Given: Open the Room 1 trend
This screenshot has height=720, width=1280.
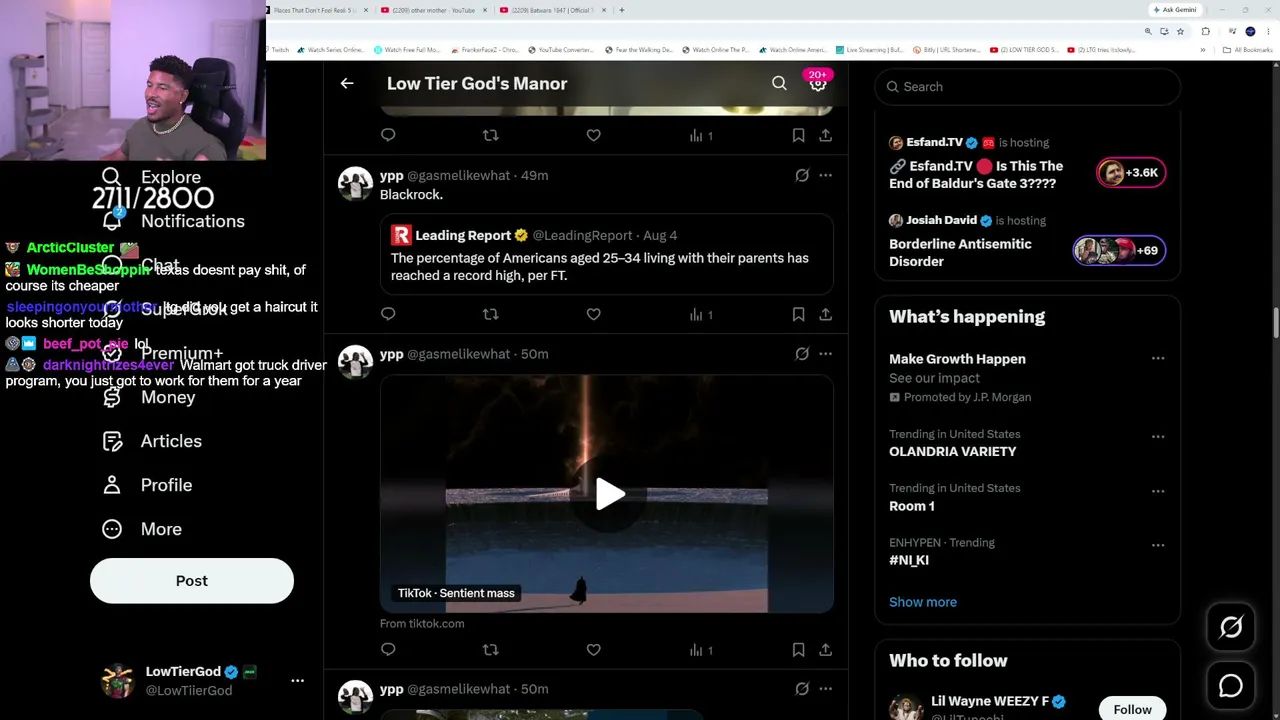Looking at the screenshot, I should click(x=912, y=506).
